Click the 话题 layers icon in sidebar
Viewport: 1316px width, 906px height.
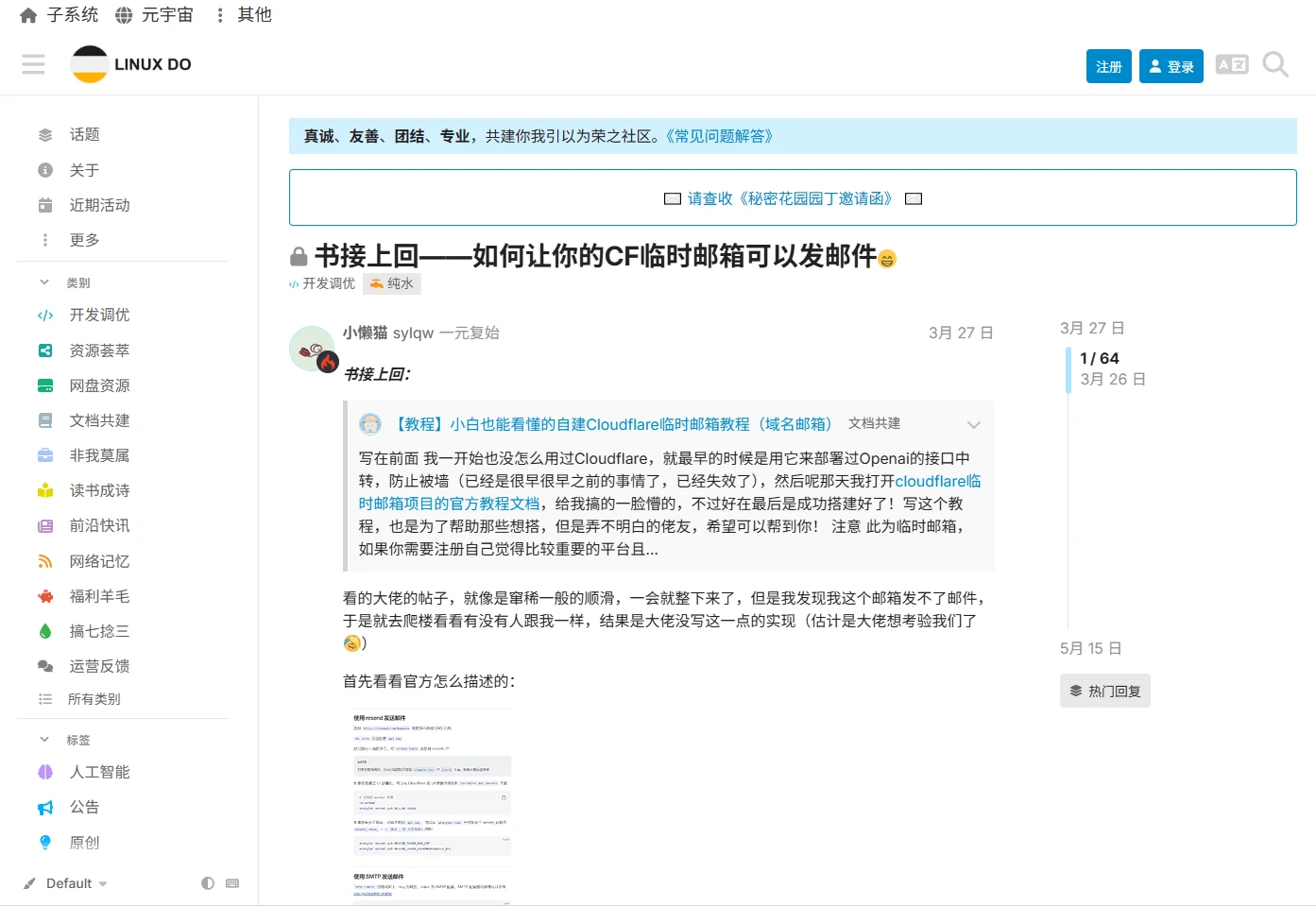(45, 135)
